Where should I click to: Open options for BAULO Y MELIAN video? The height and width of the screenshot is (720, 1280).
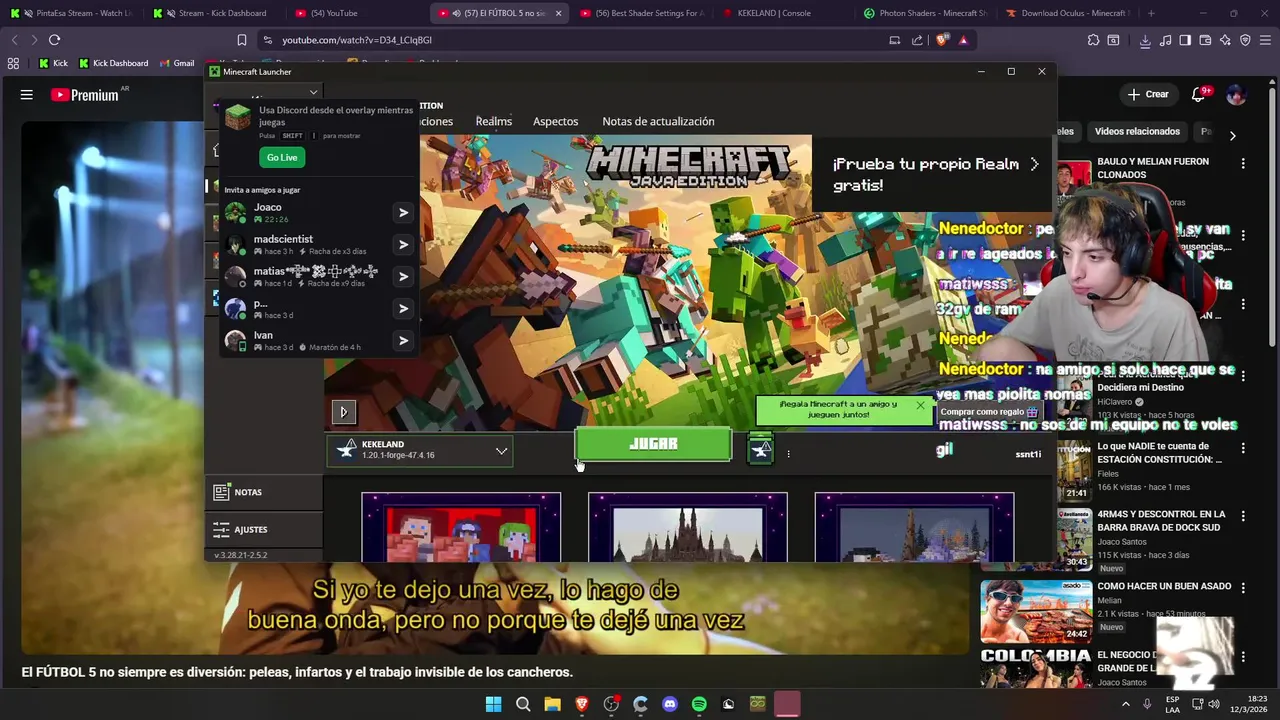[1243, 163]
